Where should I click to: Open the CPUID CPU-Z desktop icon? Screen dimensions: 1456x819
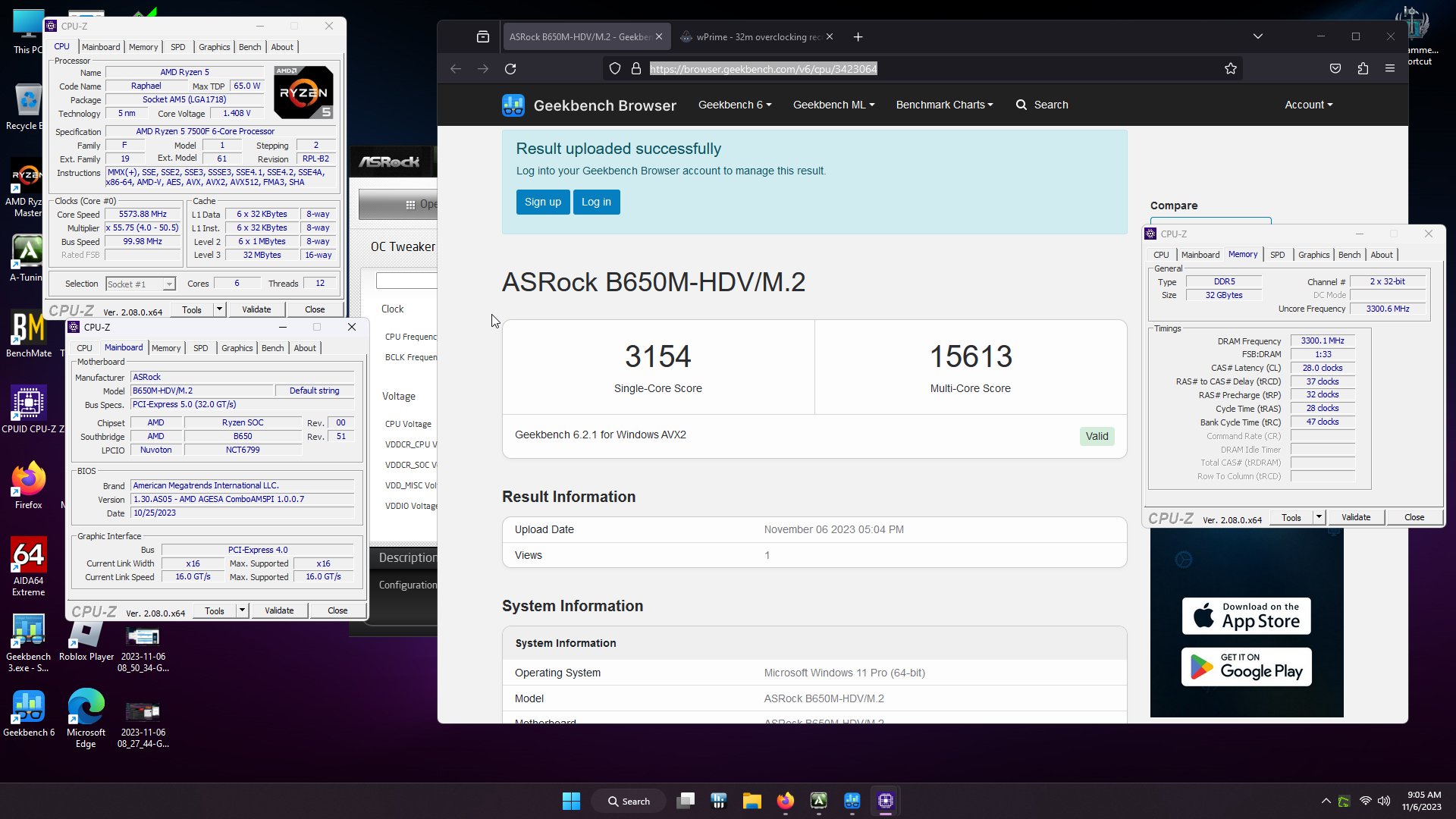pos(30,409)
